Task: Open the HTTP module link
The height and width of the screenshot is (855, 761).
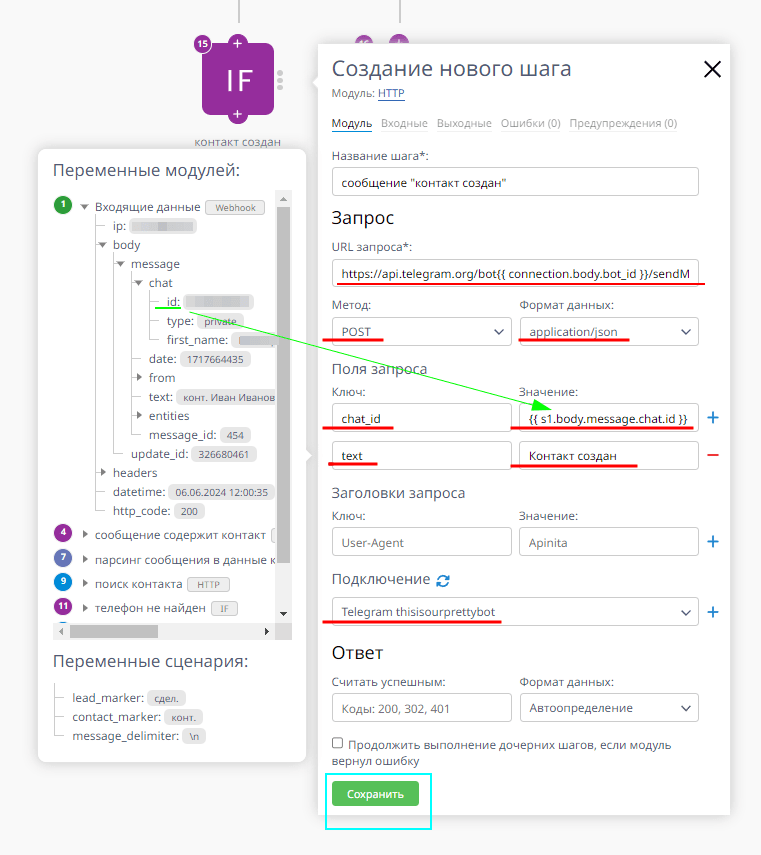Action: (390, 93)
